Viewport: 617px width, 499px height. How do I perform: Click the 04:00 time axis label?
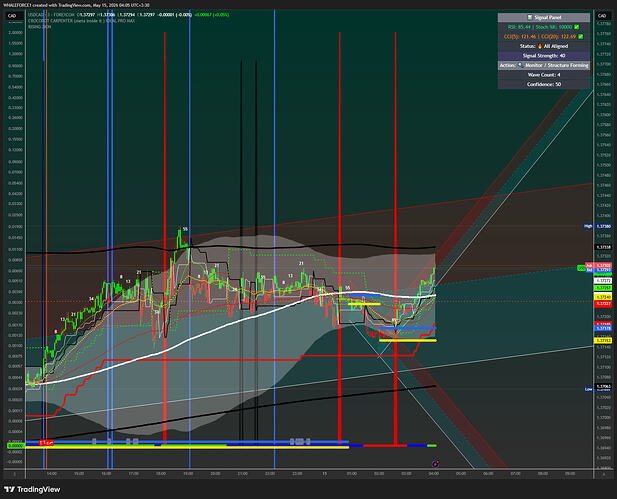434,473
